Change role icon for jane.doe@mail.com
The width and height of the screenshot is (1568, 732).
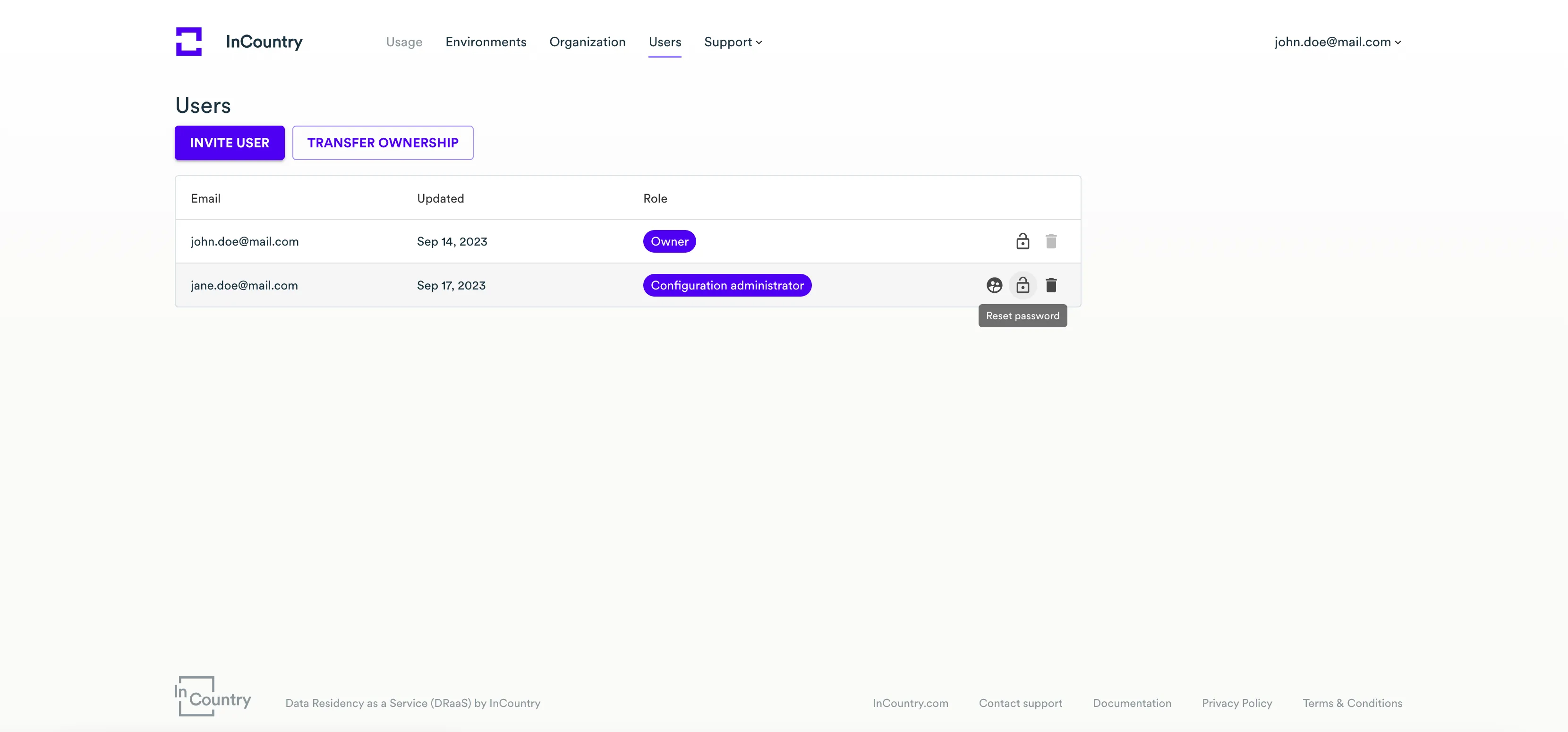pos(994,285)
